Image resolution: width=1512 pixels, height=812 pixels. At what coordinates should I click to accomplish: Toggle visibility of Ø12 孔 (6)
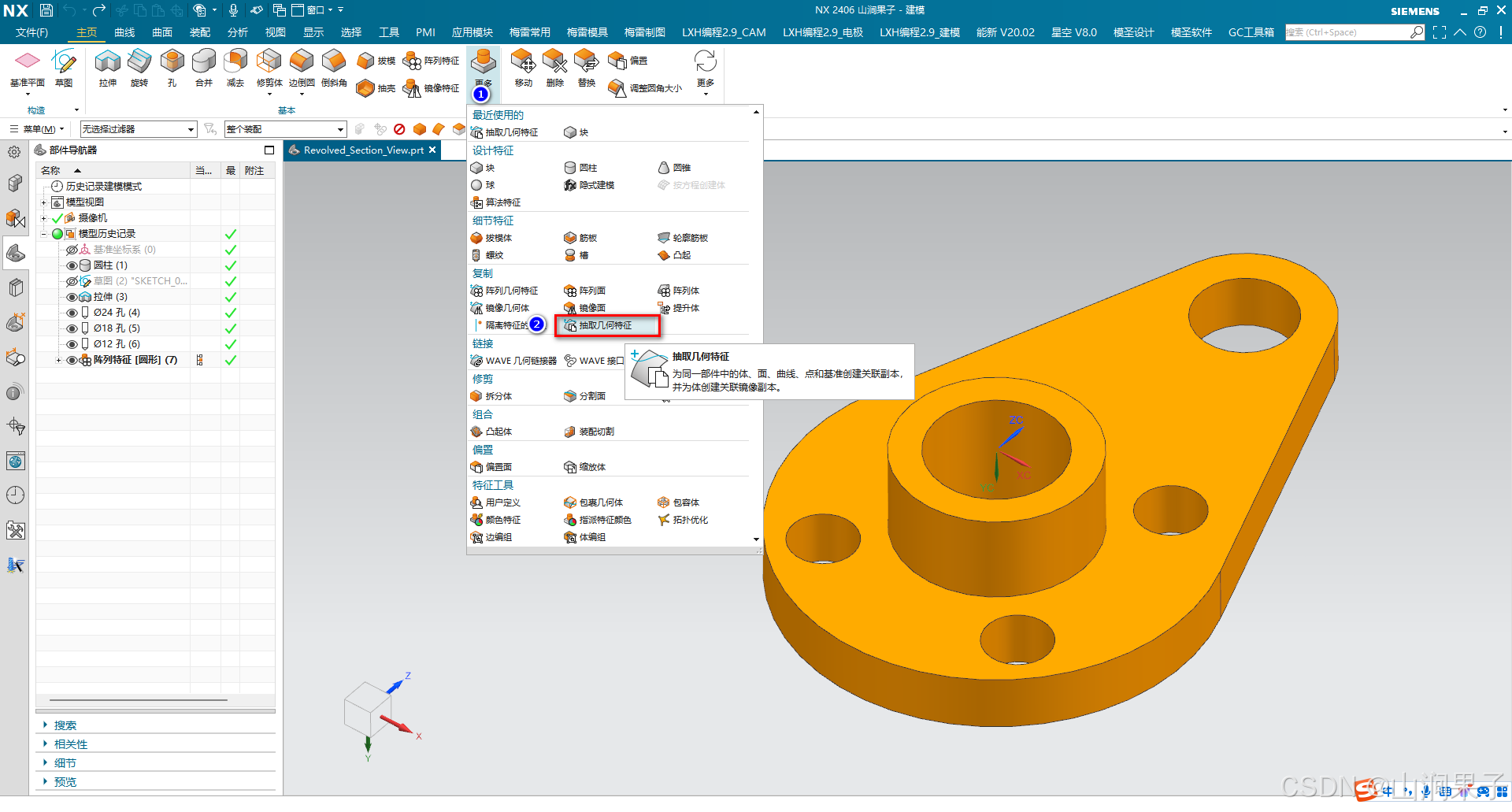point(72,344)
